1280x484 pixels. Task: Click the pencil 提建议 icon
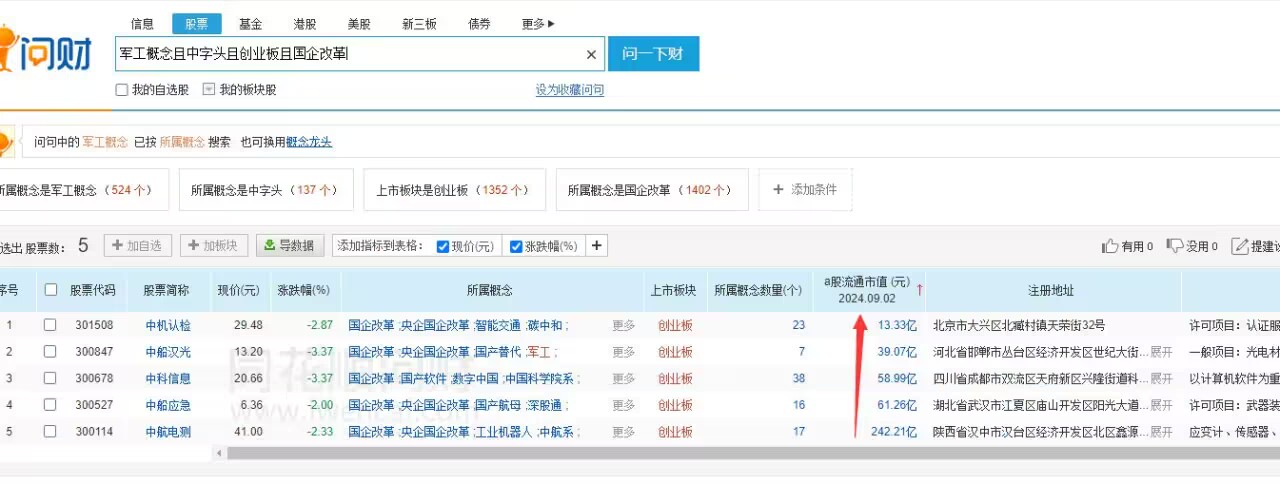pos(1240,246)
